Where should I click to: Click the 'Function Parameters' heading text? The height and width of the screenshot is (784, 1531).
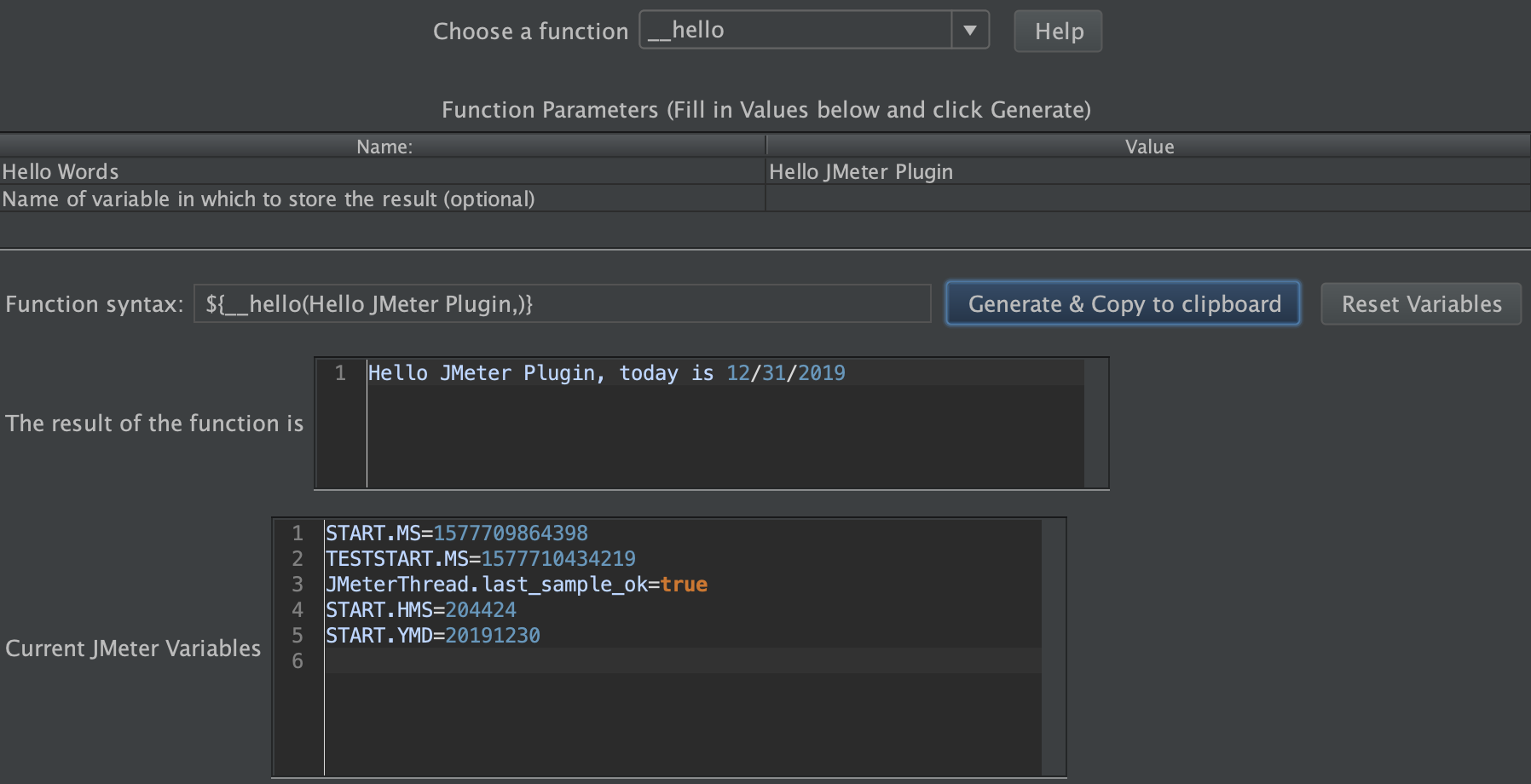tap(766, 110)
